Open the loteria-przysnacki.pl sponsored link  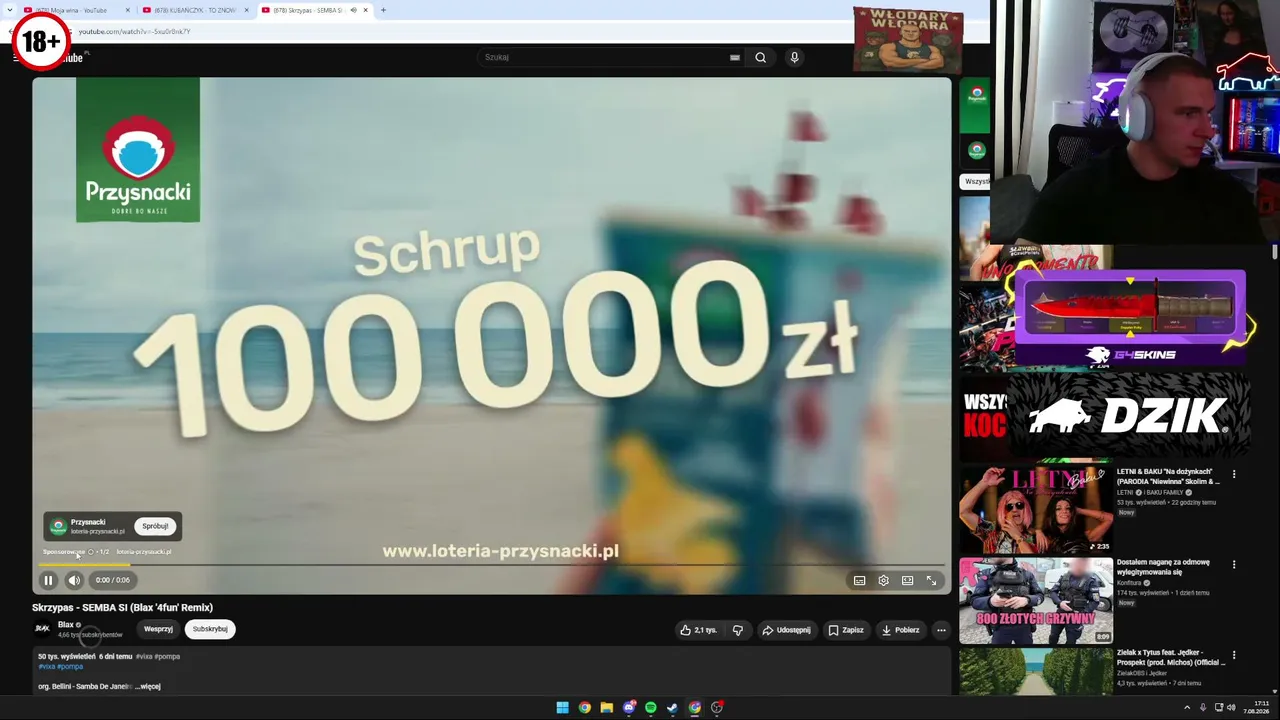point(144,552)
